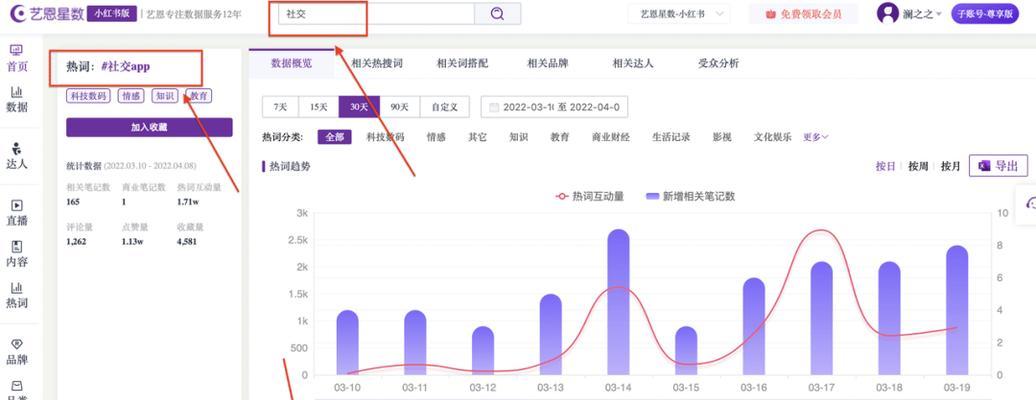
Task: Filter hot words by 商业财经 category
Action: pos(610,137)
